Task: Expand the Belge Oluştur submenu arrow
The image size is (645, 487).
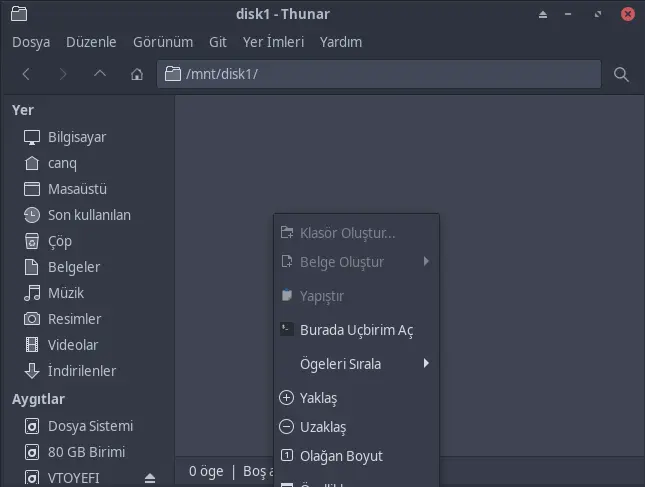Action: point(426,262)
